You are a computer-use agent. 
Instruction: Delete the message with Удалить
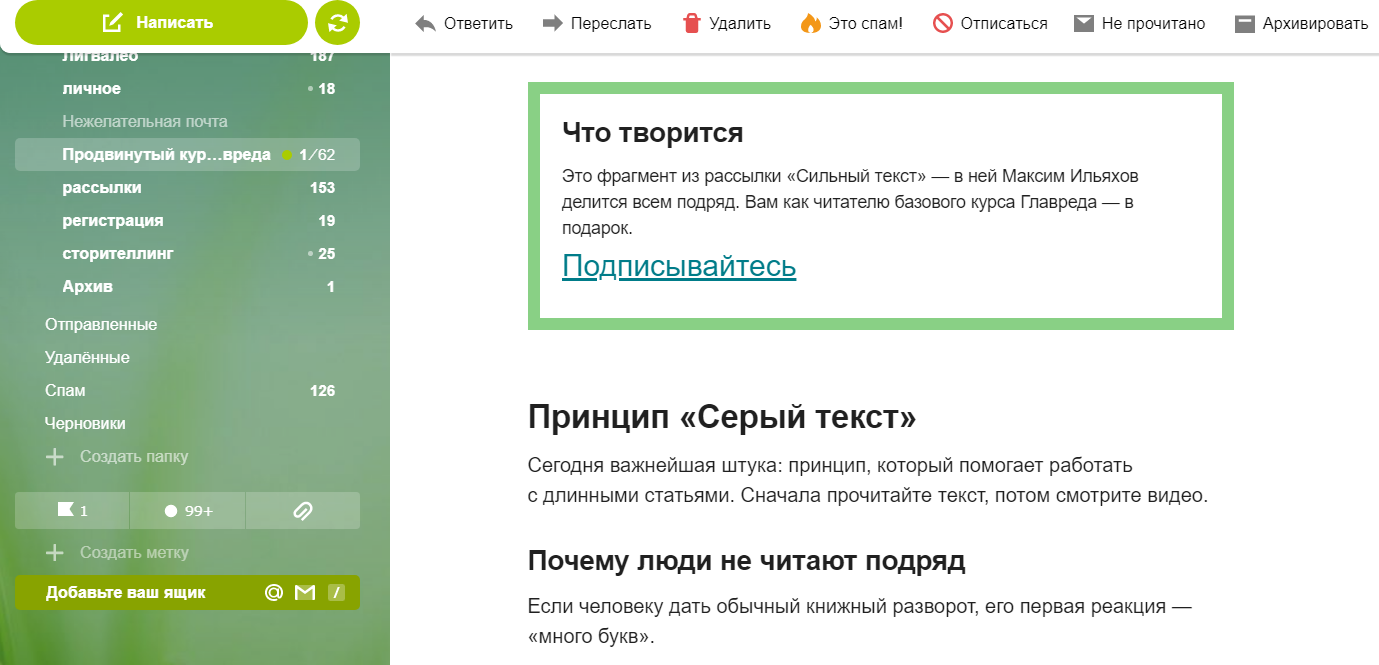[x=726, y=23]
